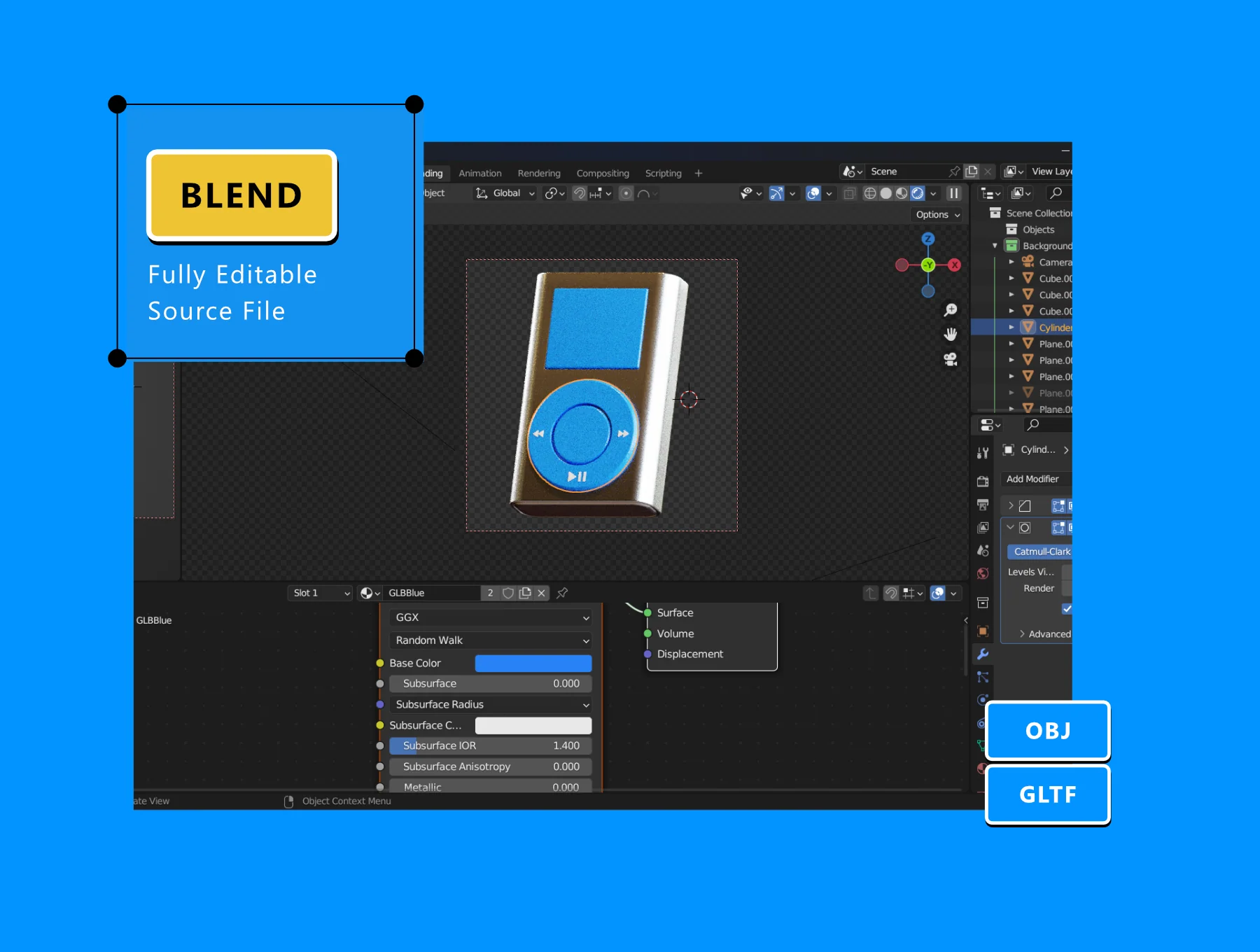The image size is (1260, 952).
Task: Collapse the Background collection in outliner
Action: pos(995,246)
